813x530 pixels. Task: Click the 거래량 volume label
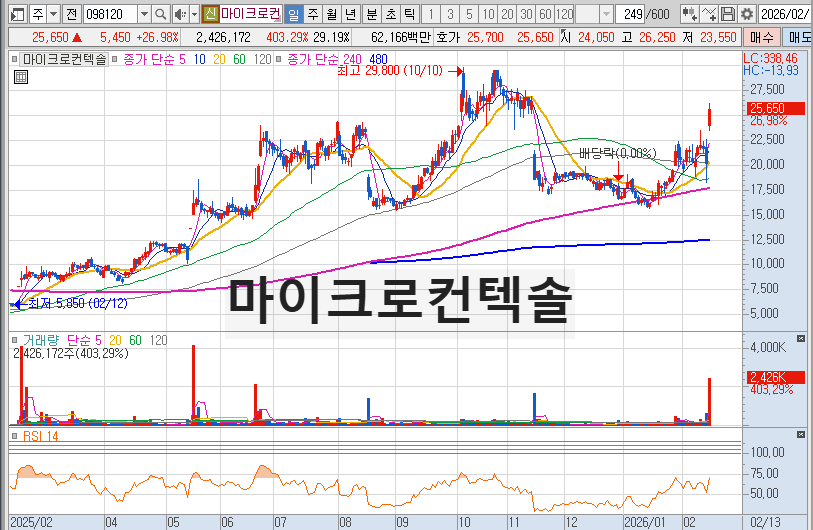pyautogui.click(x=41, y=340)
